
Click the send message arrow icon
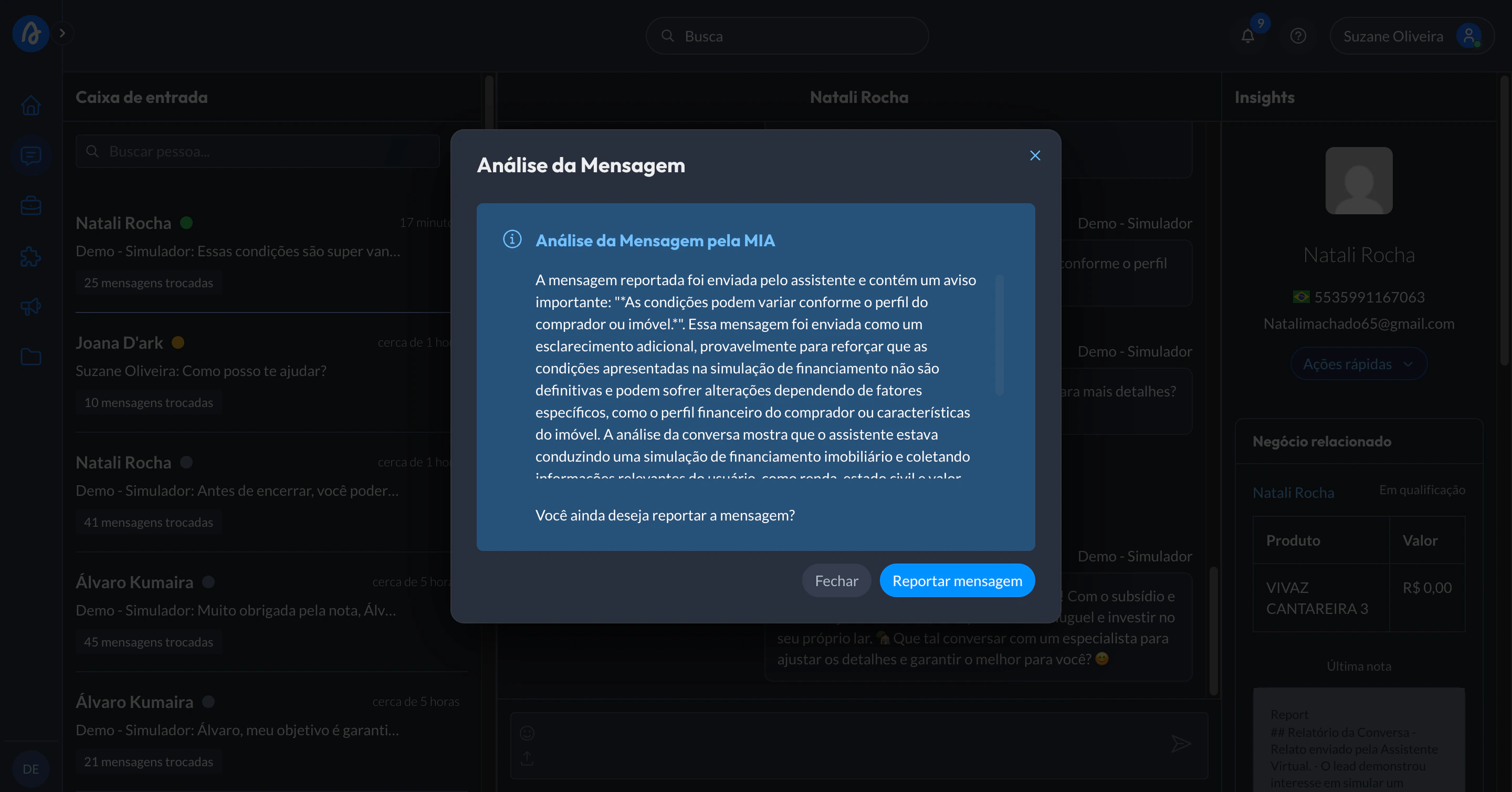[x=1180, y=744]
